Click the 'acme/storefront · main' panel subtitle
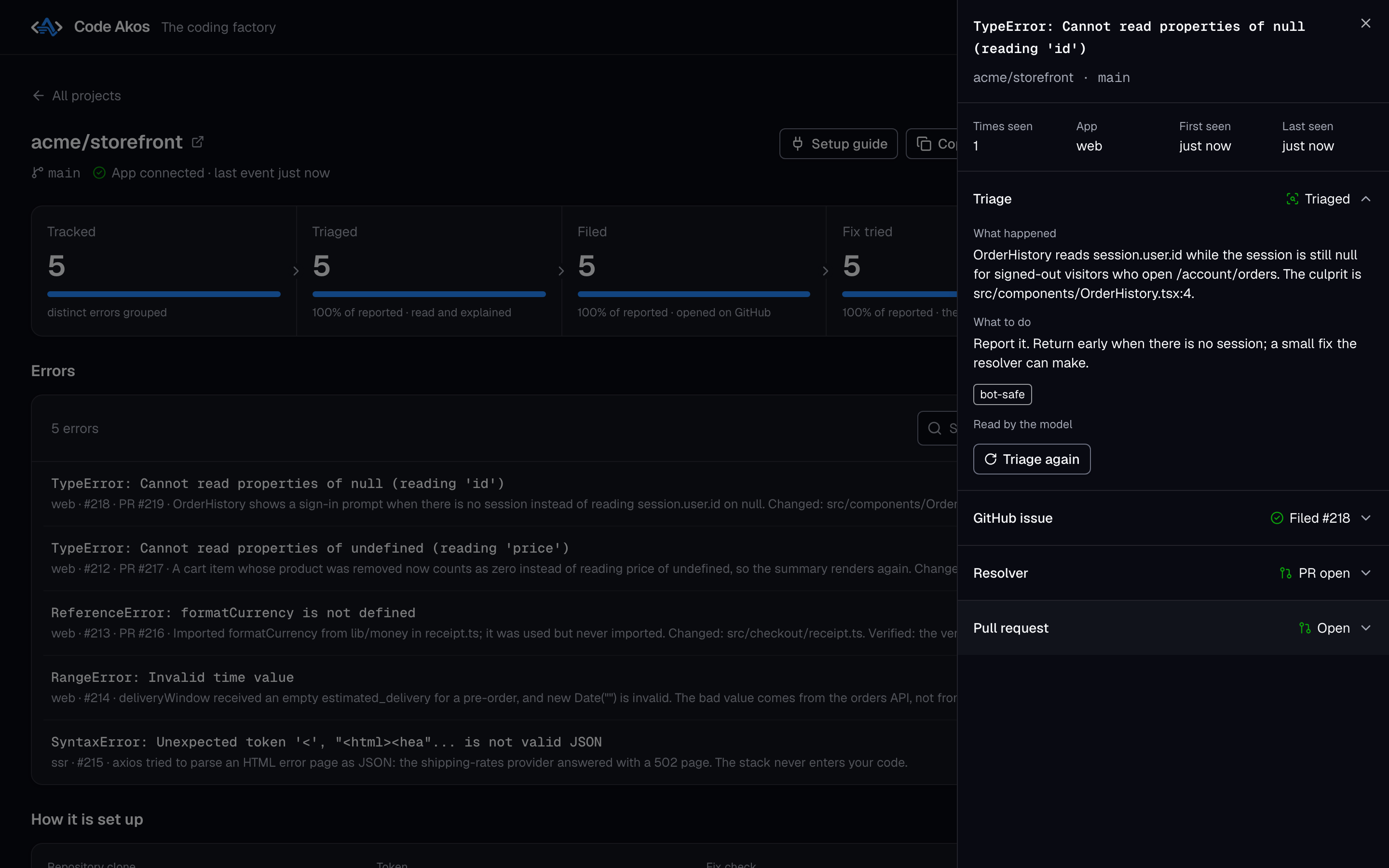Image resolution: width=1389 pixels, height=868 pixels. [1051, 78]
